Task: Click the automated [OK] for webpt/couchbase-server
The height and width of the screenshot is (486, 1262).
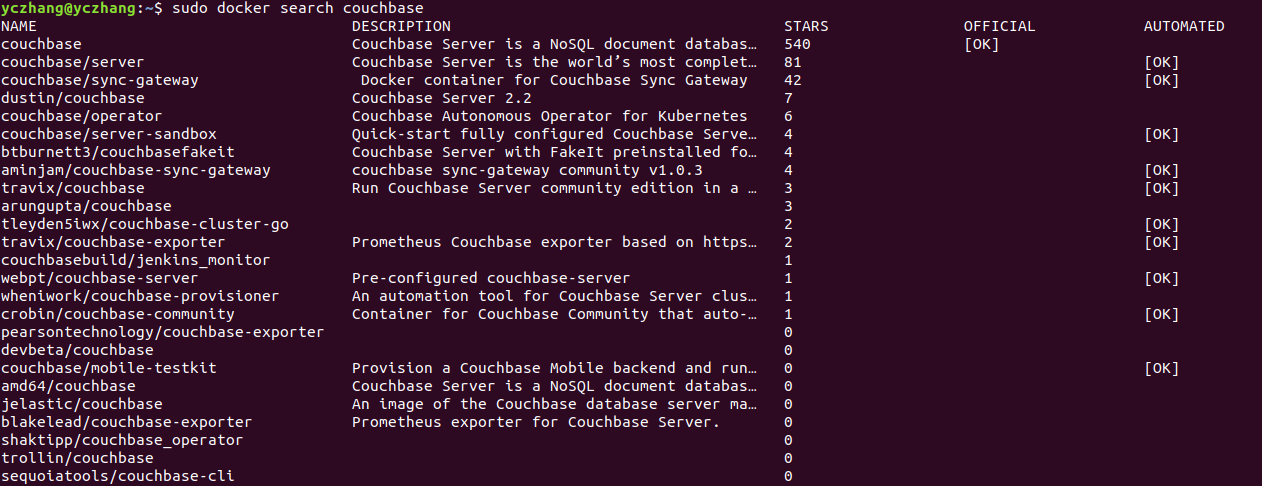Action: tap(1161, 278)
